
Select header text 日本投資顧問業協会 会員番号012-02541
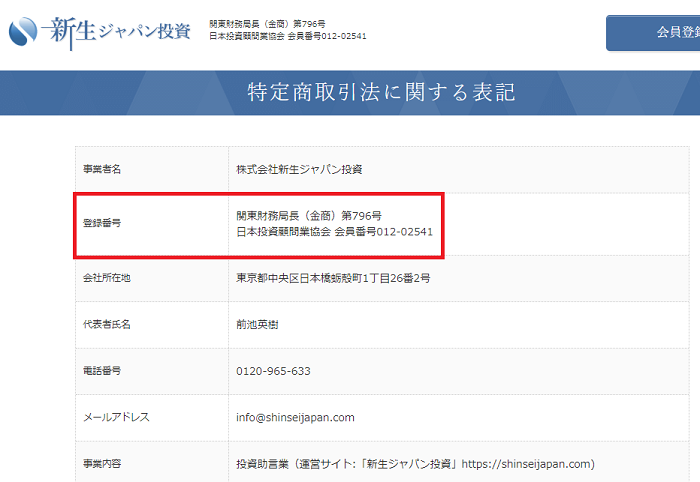tap(288, 36)
